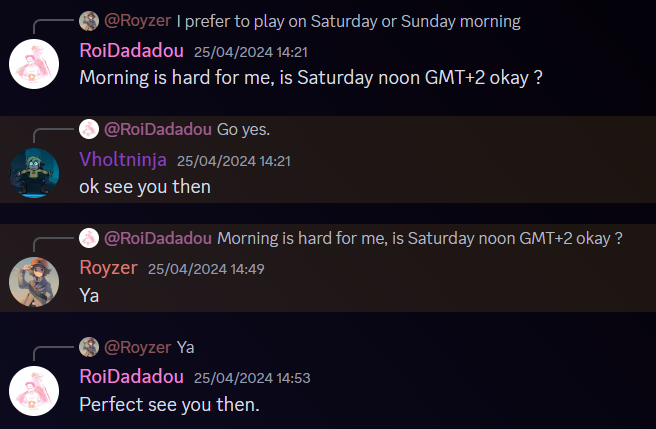The width and height of the screenshot is (656, 429).
Task: Jump to quoted "Morning is hard" reply above Royzer's message
Action: pos(420,238)
